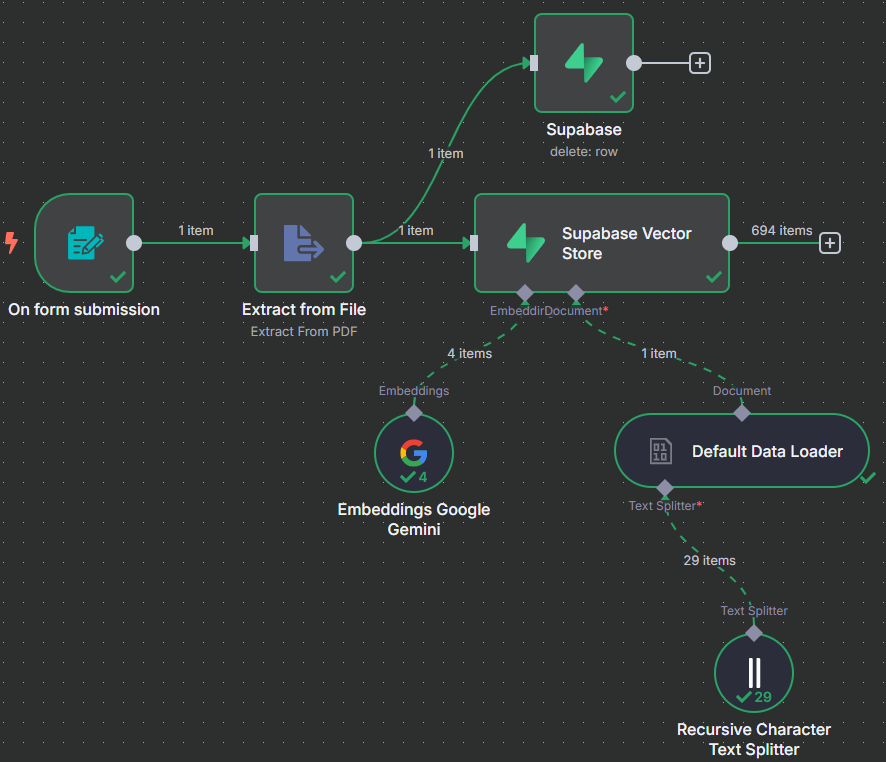
Task: Select the Embeddings Google Gemini node
Action: tap(414, 453)
